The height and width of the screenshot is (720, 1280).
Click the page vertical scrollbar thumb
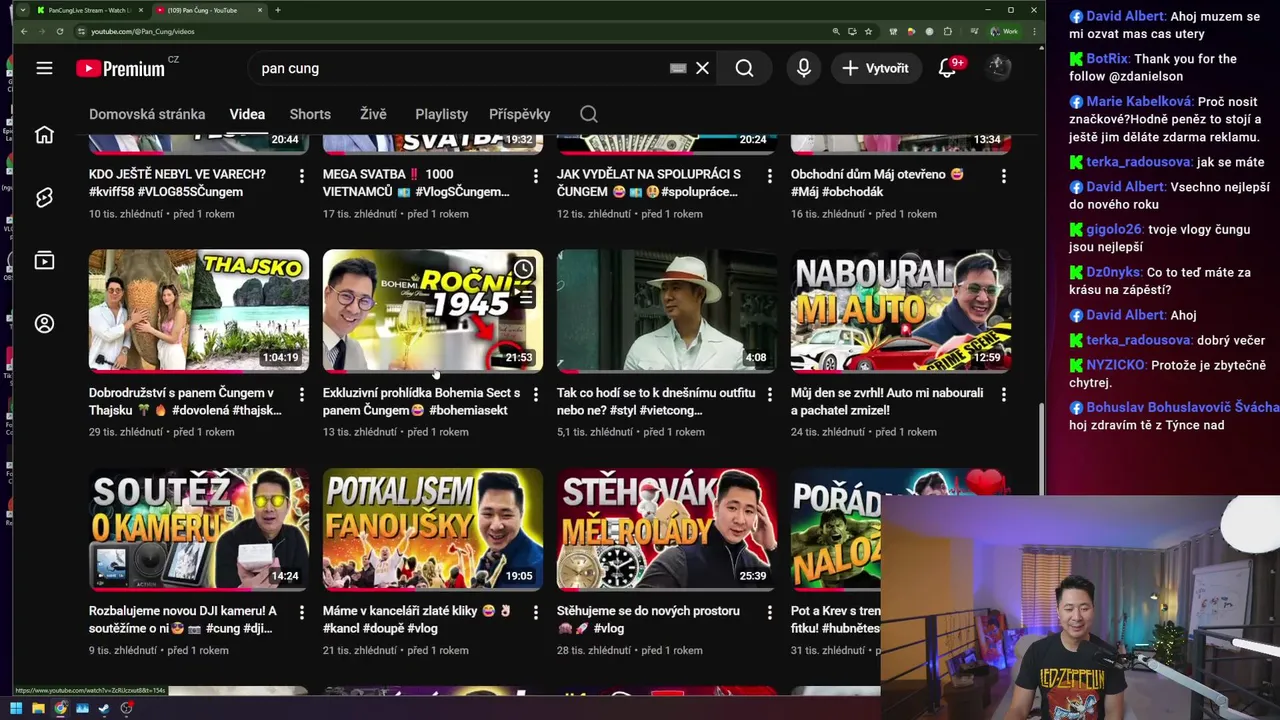click(1040, 448)
